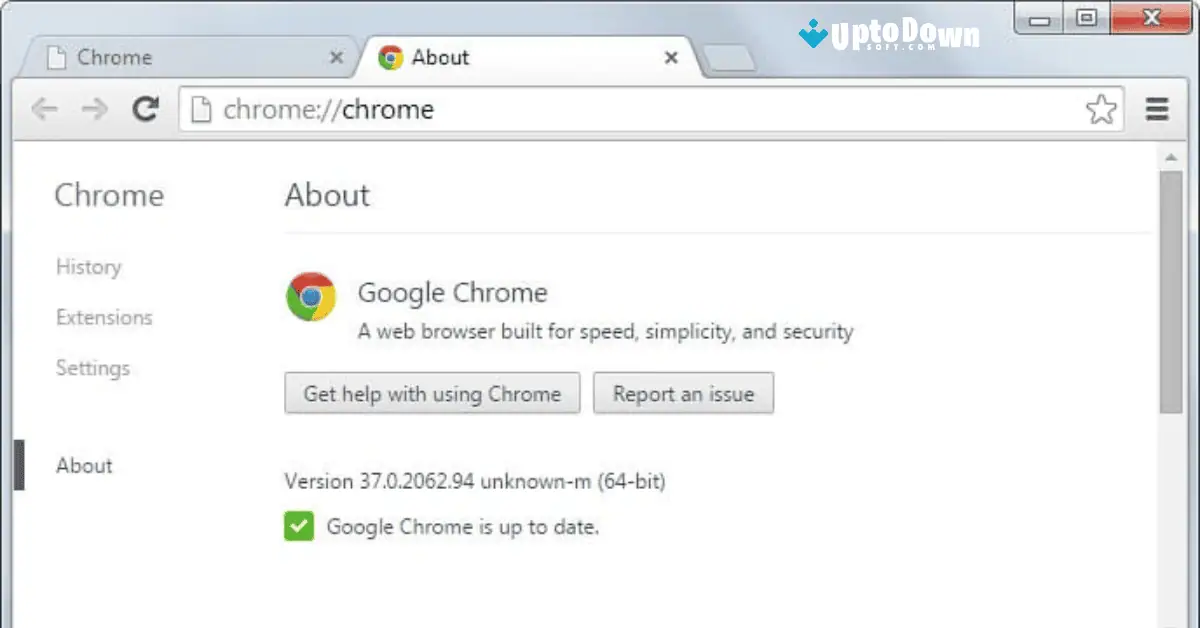The width and height of the screenshot is (1200, 628).
Task: Reload the current page
Action: click(x=146, y=109)
